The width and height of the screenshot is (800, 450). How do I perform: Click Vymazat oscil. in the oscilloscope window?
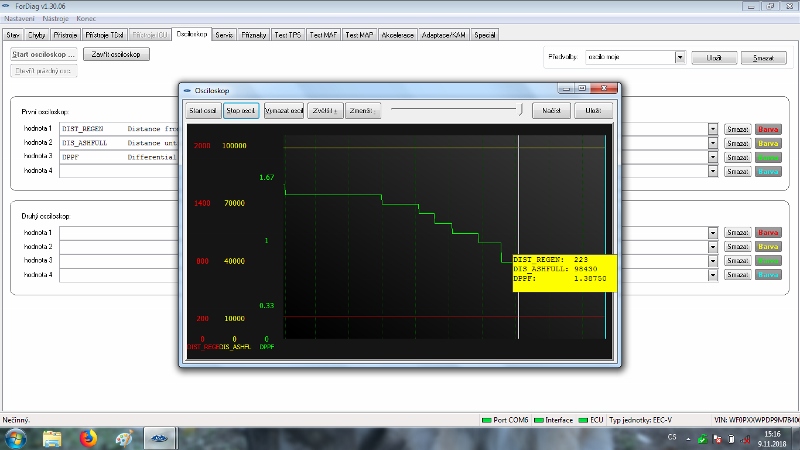(283, 110)
